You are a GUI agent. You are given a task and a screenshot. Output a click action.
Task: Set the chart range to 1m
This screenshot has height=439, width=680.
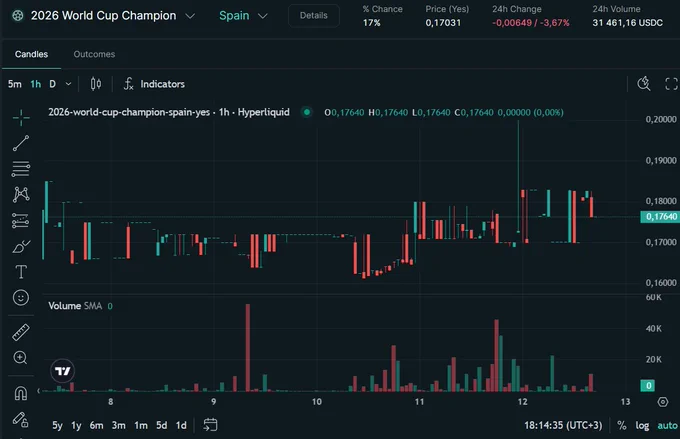coord(141,426)
